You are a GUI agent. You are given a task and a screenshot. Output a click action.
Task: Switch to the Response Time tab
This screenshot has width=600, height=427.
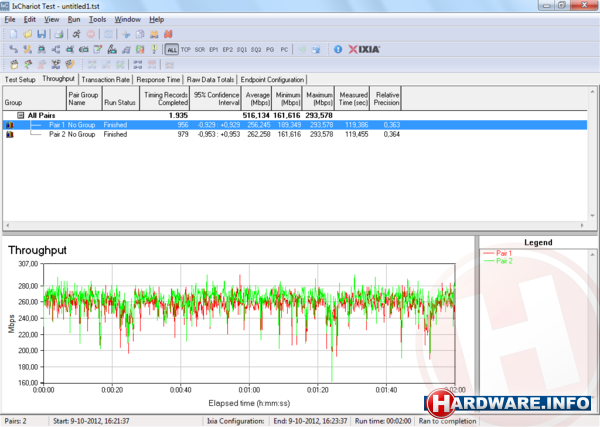point(158,80)
